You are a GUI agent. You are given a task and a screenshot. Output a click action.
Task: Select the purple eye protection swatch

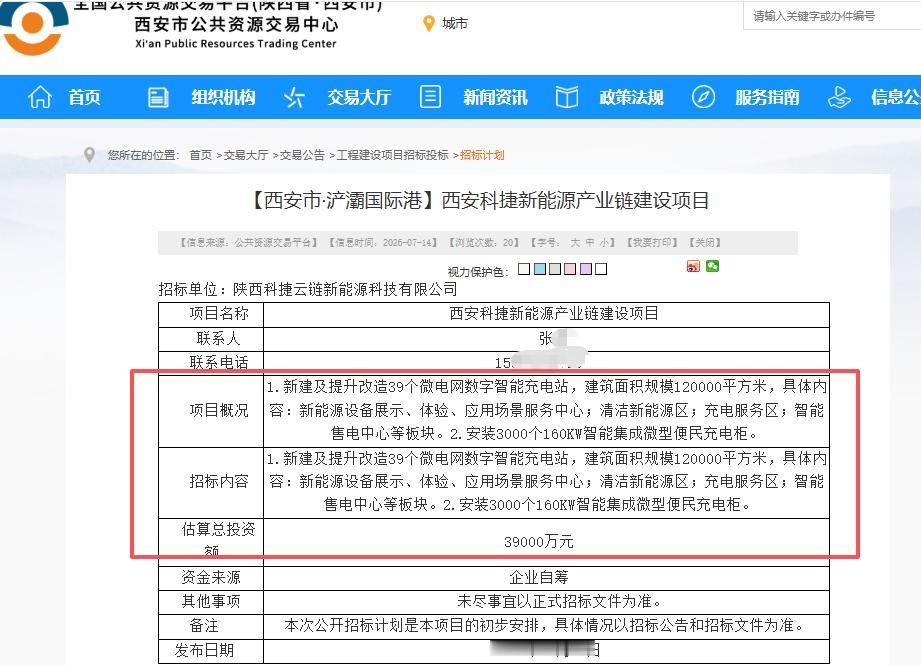586,269
